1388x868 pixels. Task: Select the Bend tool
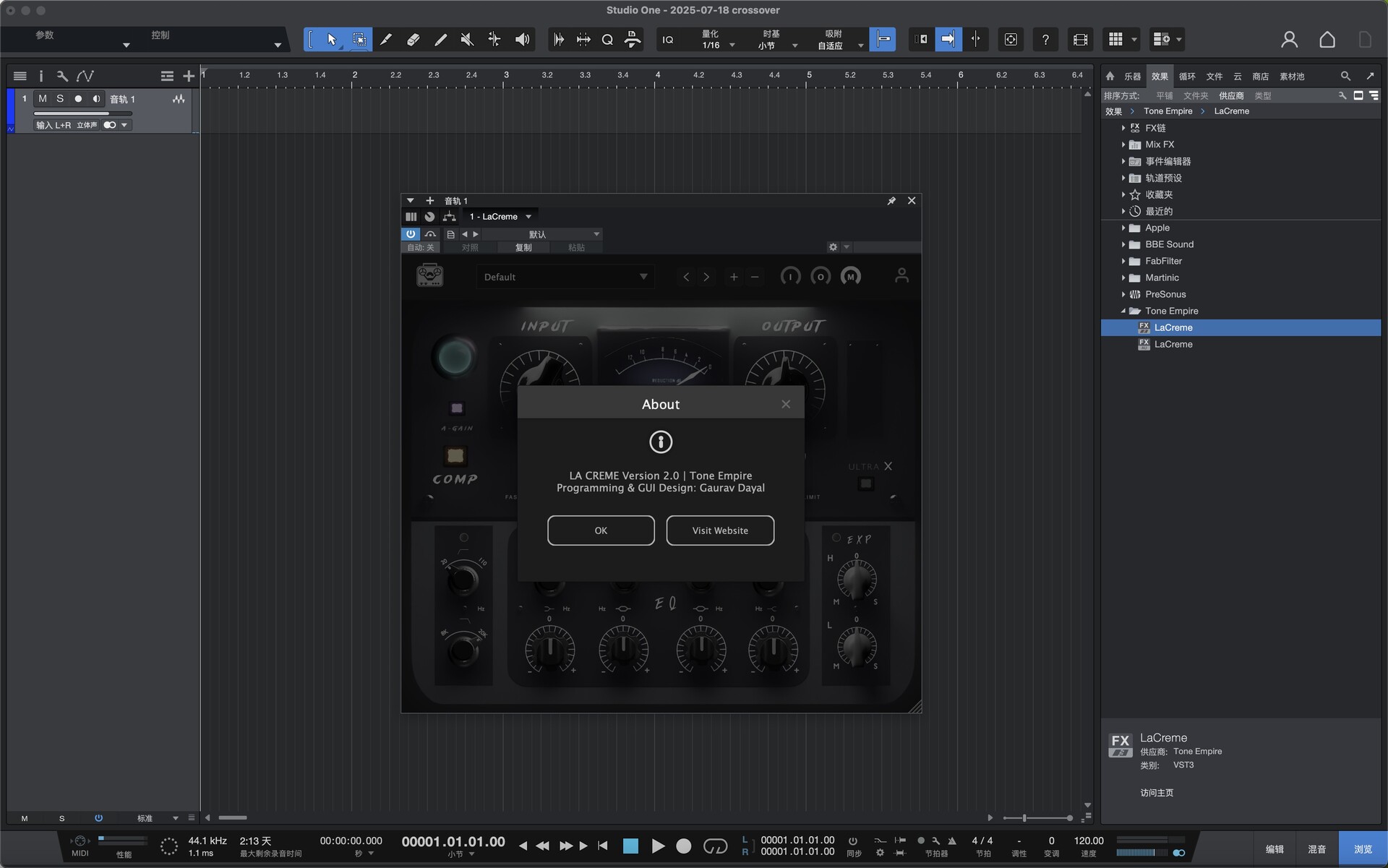pos(494,40)
